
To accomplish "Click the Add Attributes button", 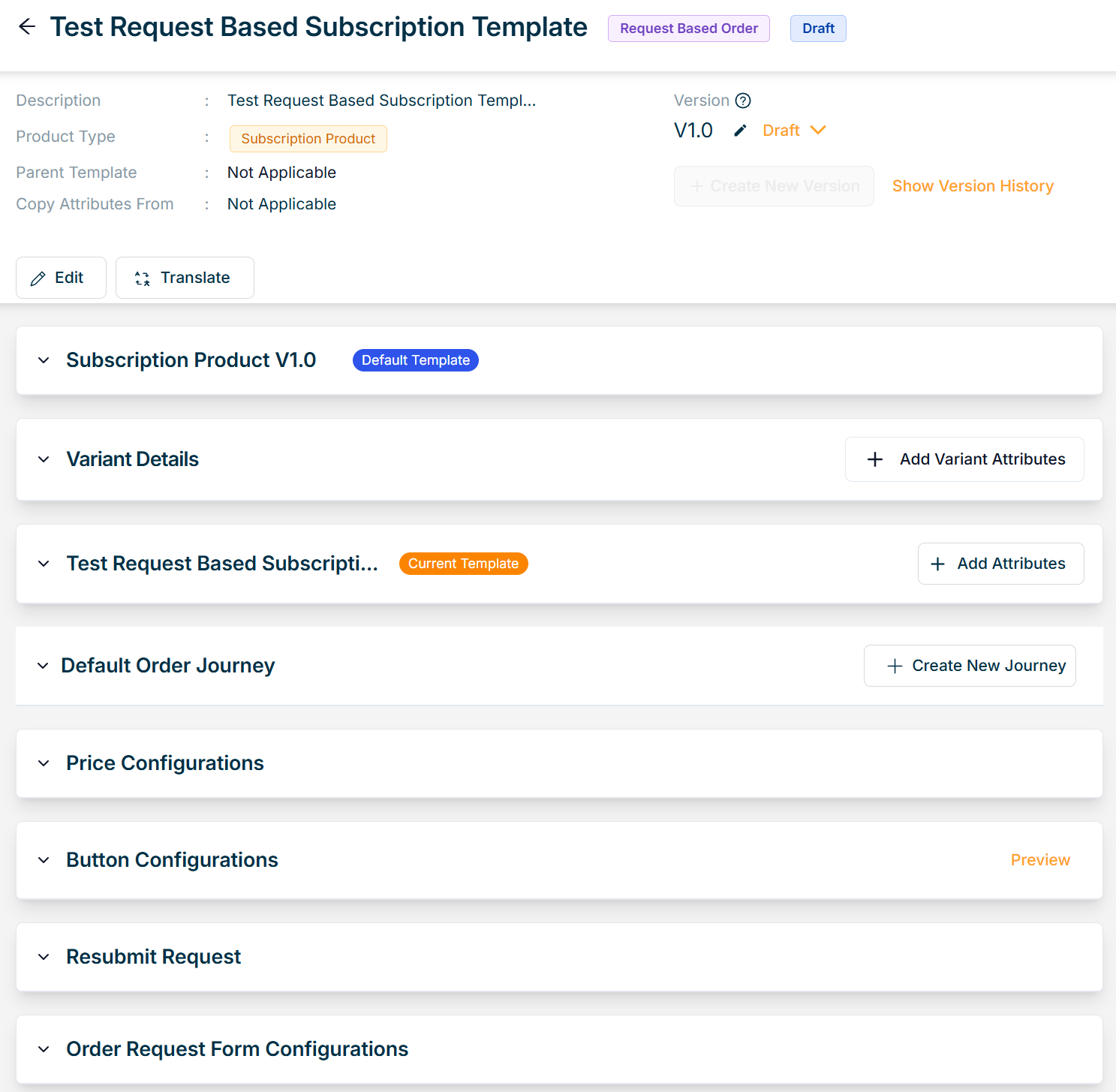I will (x=1000, y=564).
